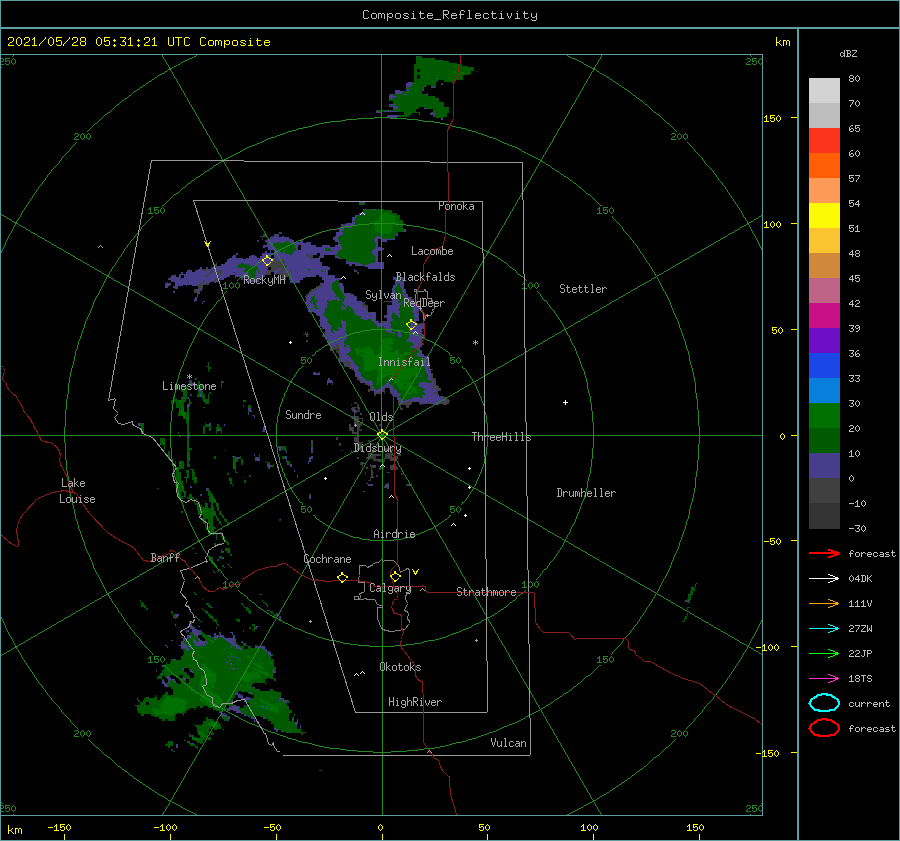900x841 pixels.
Task: Click the cyan 27ZW arrow in legend
Action: (824, 629)
